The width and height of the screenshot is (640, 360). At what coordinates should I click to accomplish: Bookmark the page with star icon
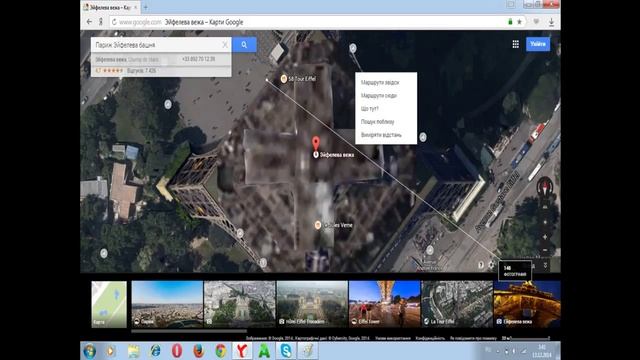(x=520, y=22)
